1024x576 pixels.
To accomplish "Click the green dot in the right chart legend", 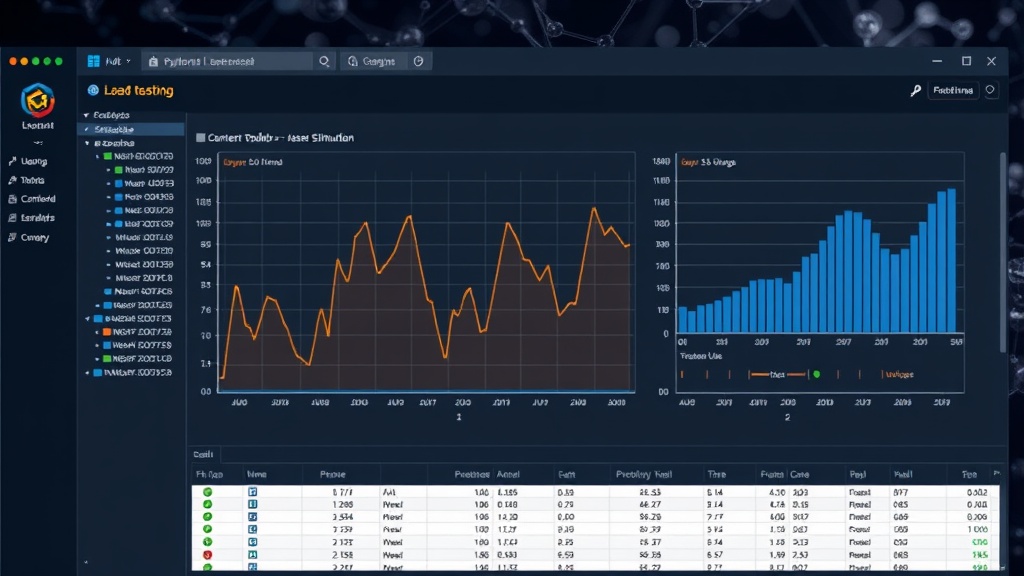I will (816, 374).
